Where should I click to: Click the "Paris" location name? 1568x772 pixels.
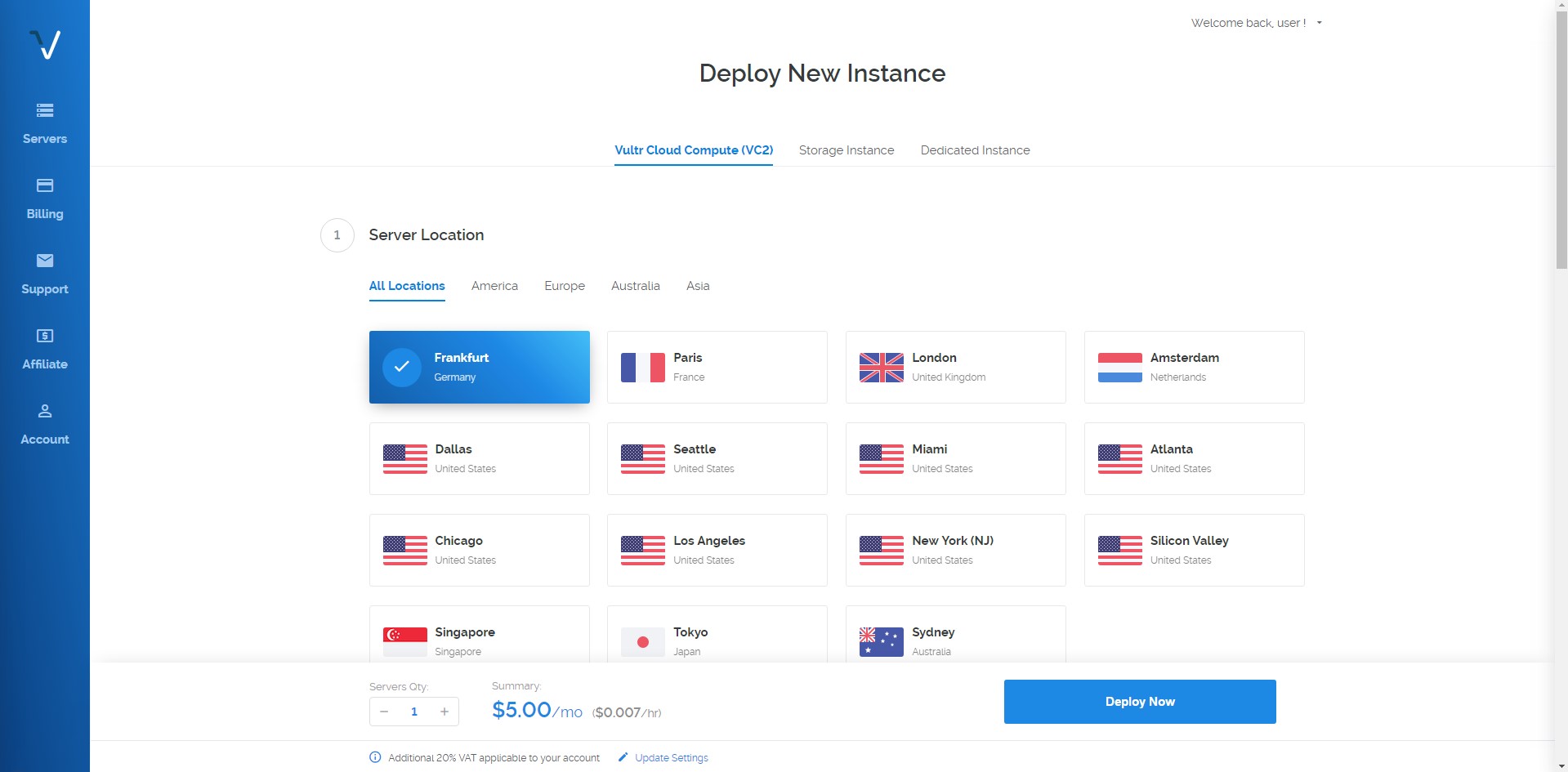pyautogui.click(x=688, y=358)
